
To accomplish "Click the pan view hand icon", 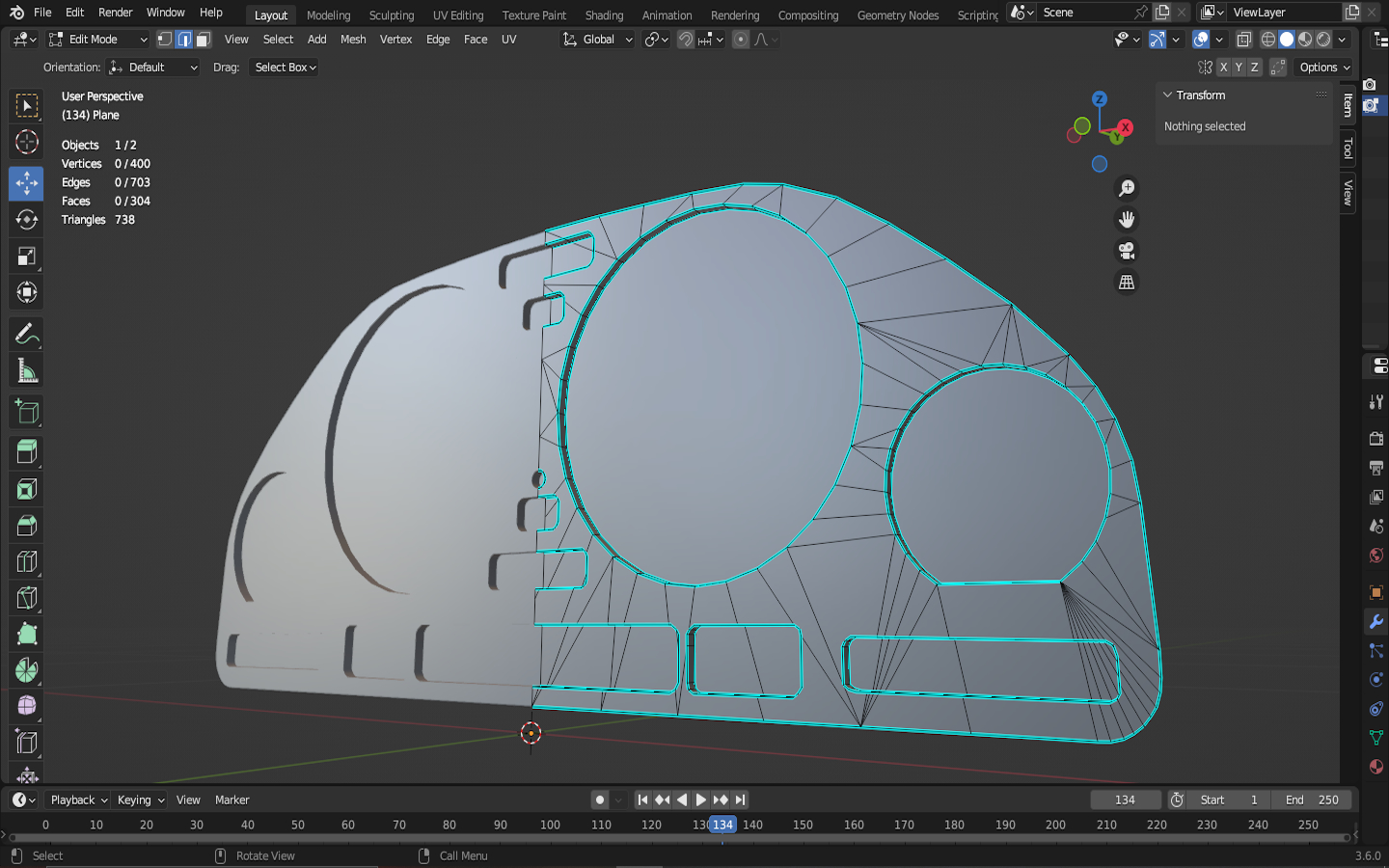I will [1126, 220].
